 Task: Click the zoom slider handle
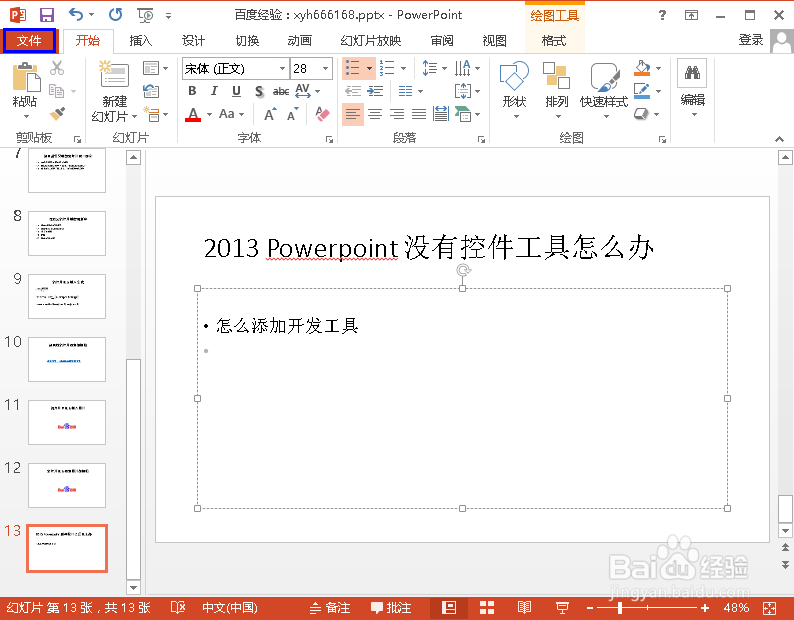620,607
